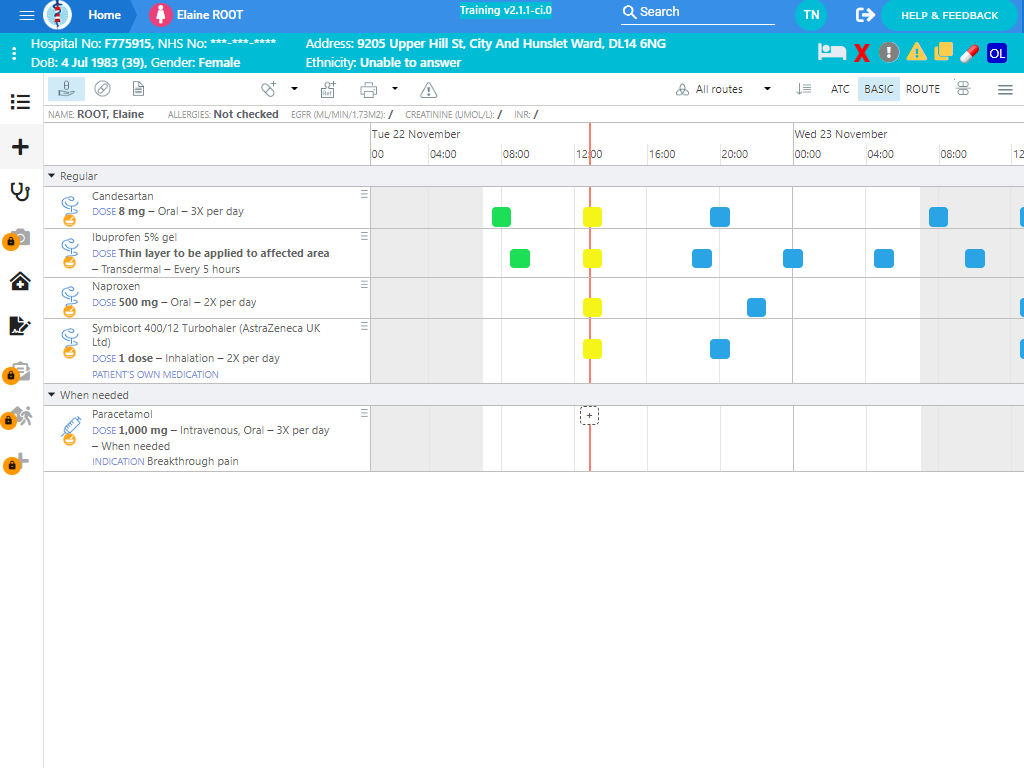
Task: Click the sort order icon
Action: [803, 89]
